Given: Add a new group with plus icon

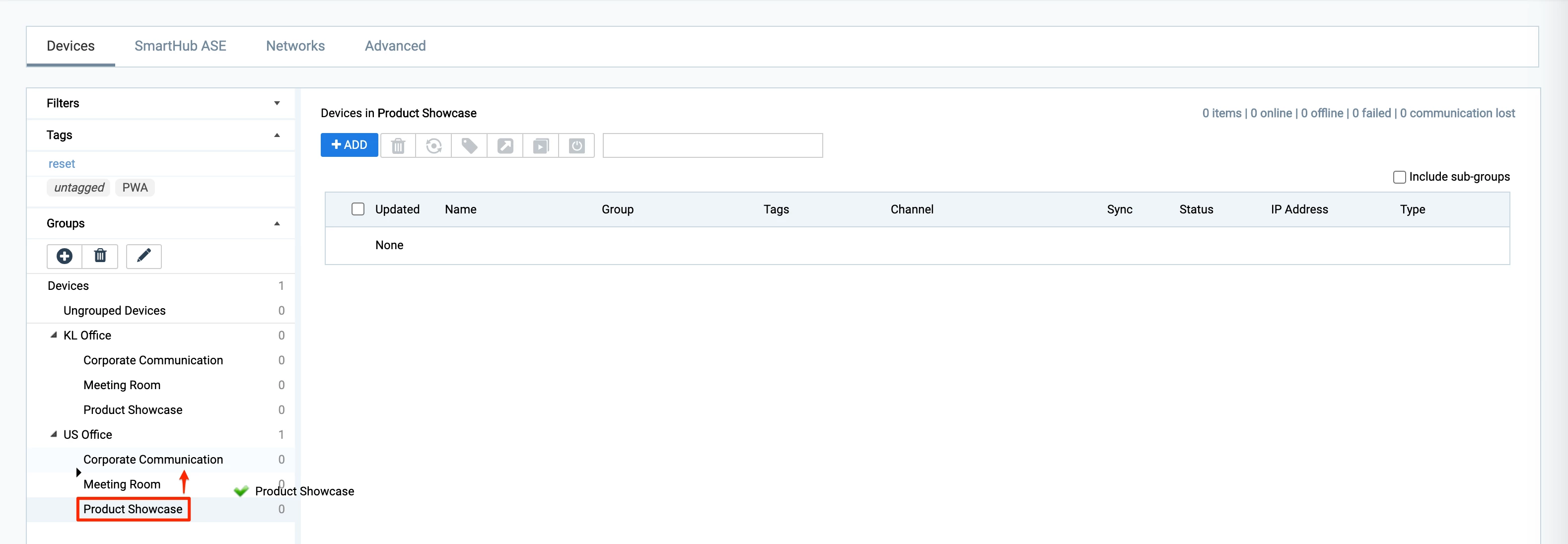Looking at the screenshot, I should 65,256.
